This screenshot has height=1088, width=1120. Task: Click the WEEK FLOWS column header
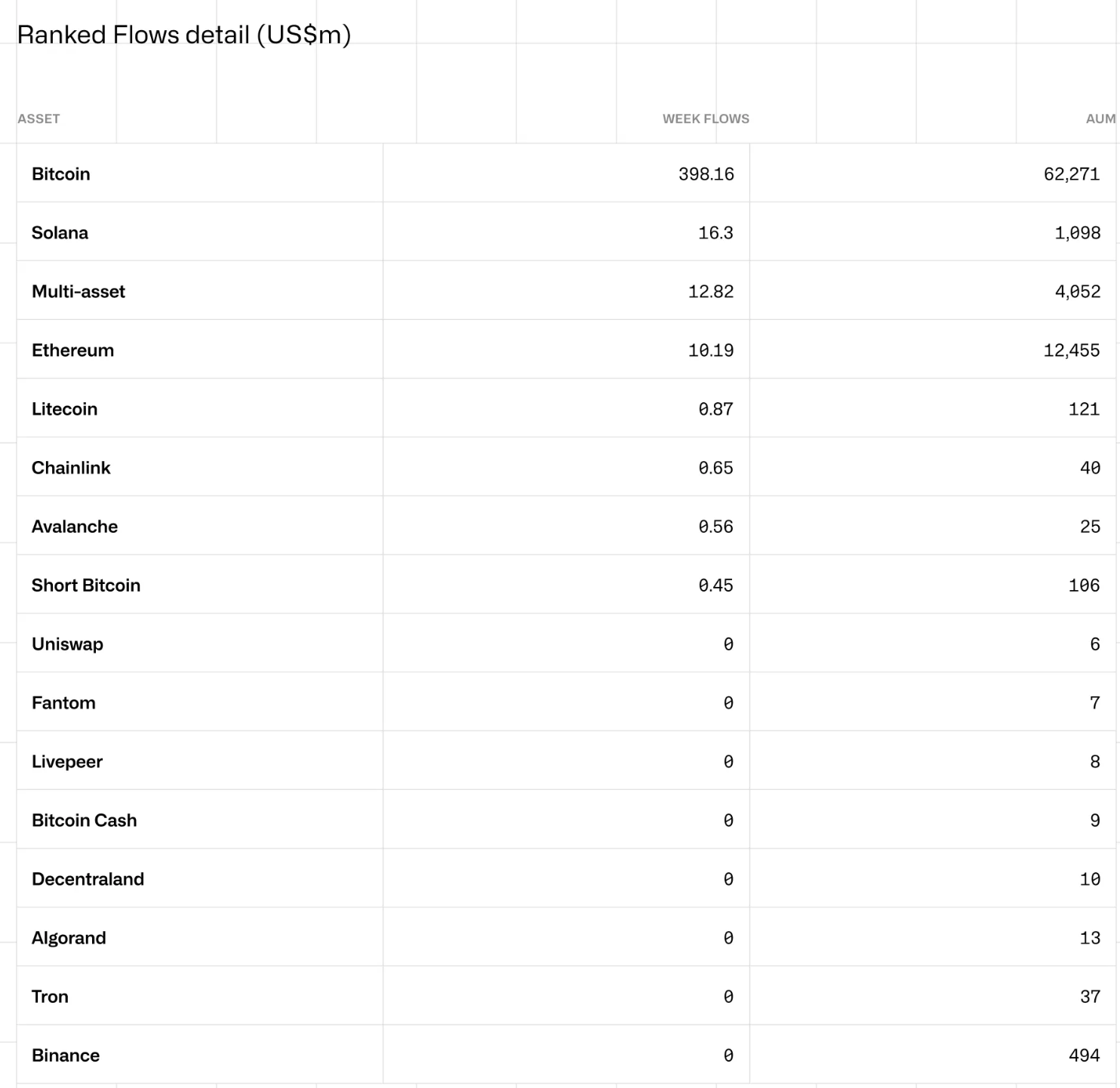[x=706, y=118]
